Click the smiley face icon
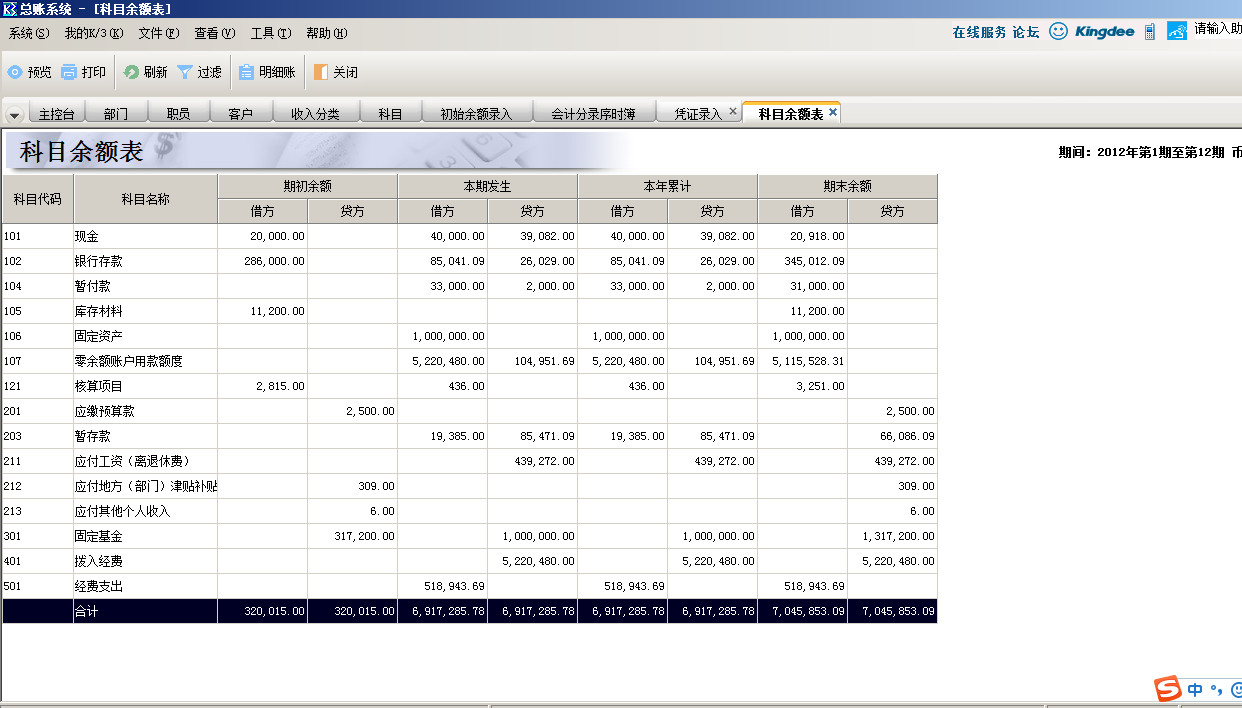This screenshot has height=708, width=1242. (1058, 31)
